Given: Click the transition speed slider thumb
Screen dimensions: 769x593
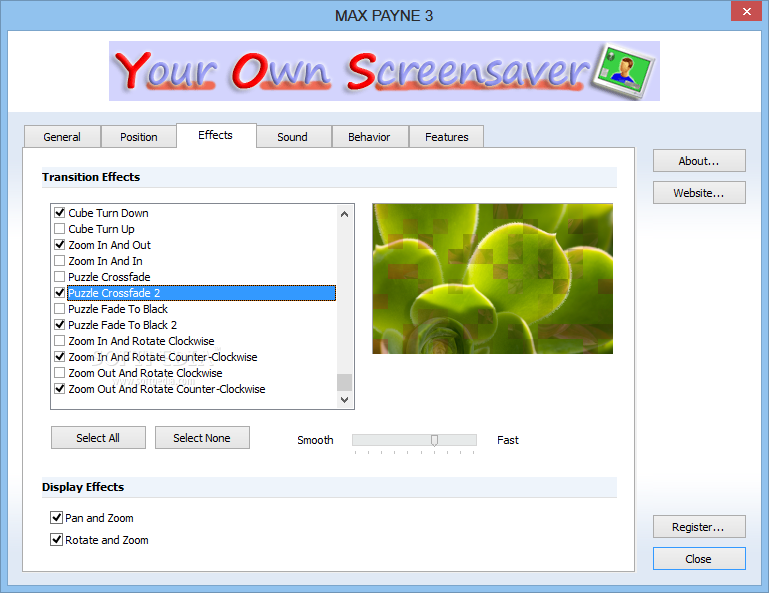Looking at the screenshot, I should tap(434, 440).
